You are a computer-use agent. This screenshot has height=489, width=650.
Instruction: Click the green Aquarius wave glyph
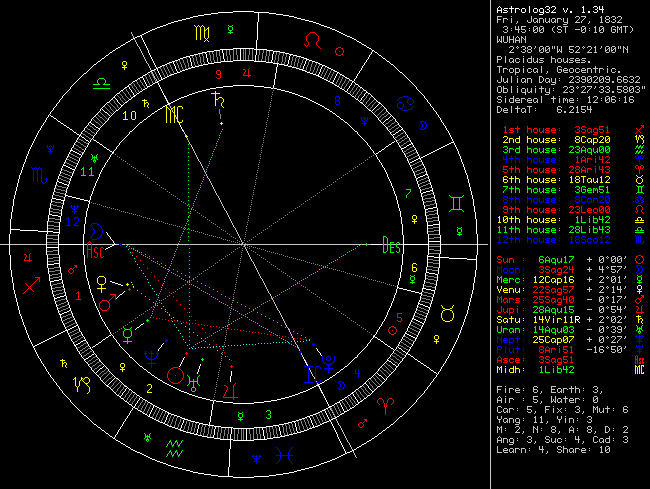click(174, 447)
